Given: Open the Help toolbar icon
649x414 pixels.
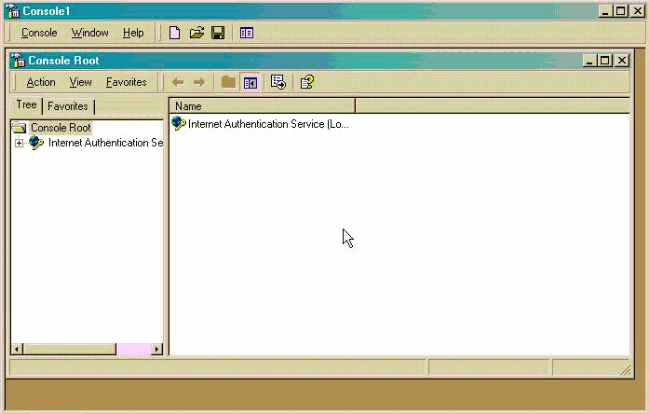Looking at the screenshot, I should (x=307, y=82).
